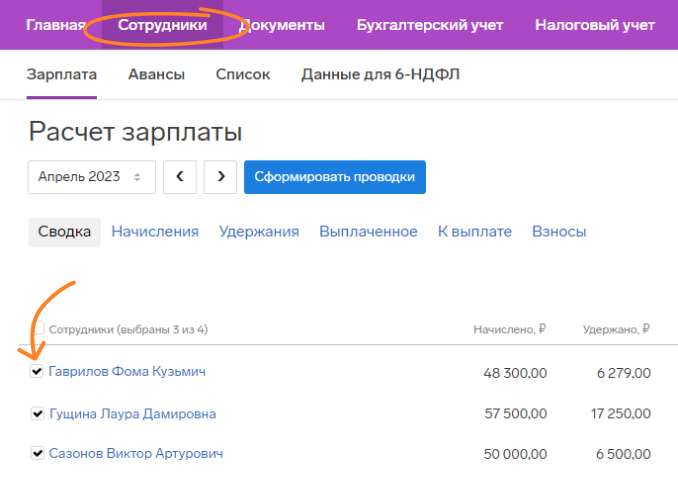
Task: Toggle the select-all Сотрудники checkbox
Action: point(38,328)
